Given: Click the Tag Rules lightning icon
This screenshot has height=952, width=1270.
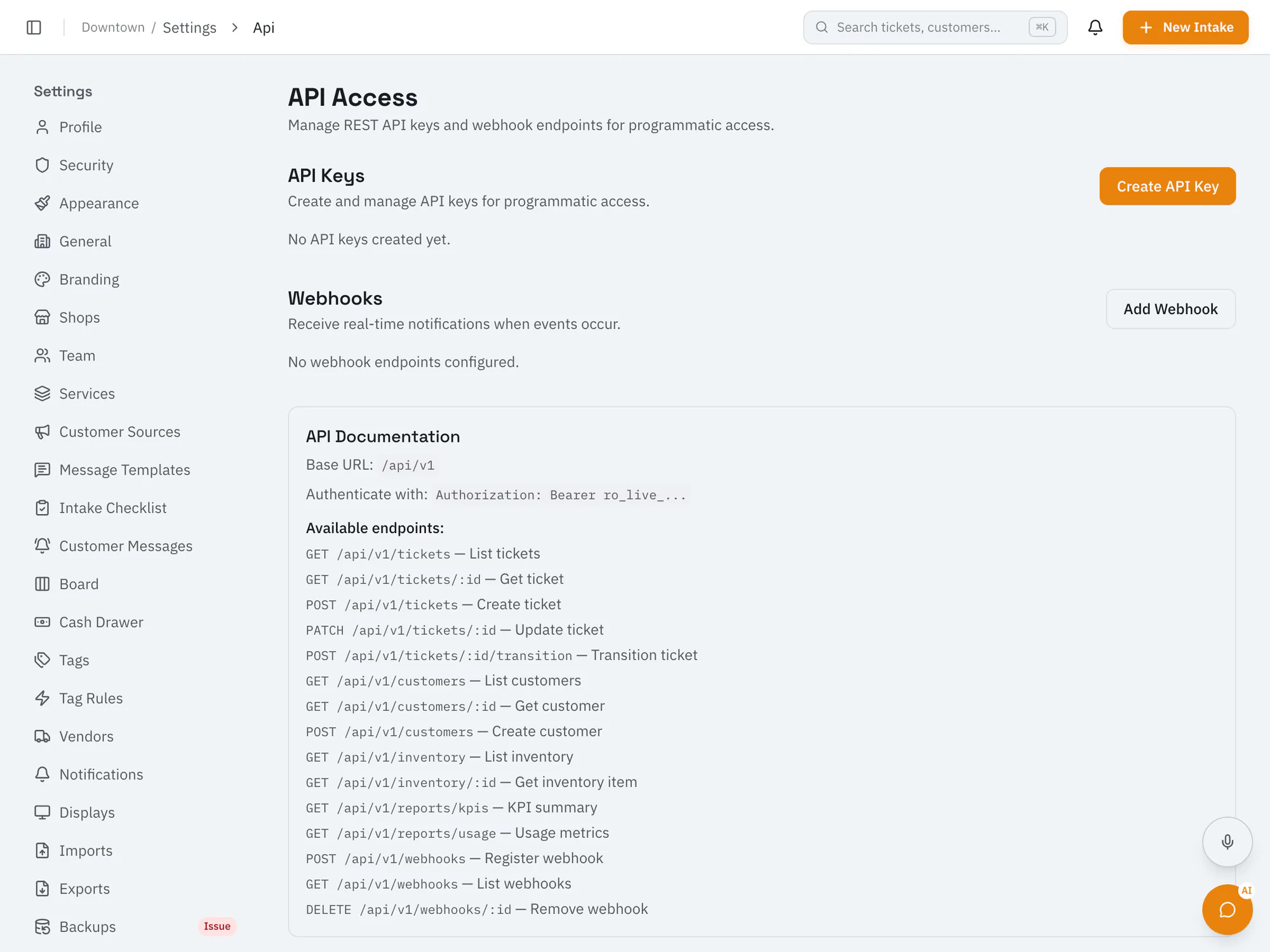Looking at the screenshot, I should click(x=43, y=698).
